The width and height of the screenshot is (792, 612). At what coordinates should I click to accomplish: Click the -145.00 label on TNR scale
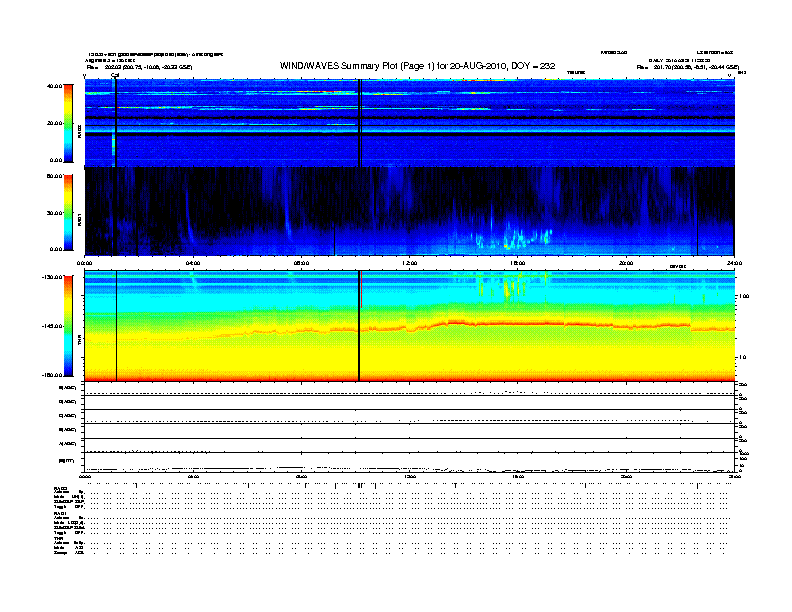coord(53,326)
